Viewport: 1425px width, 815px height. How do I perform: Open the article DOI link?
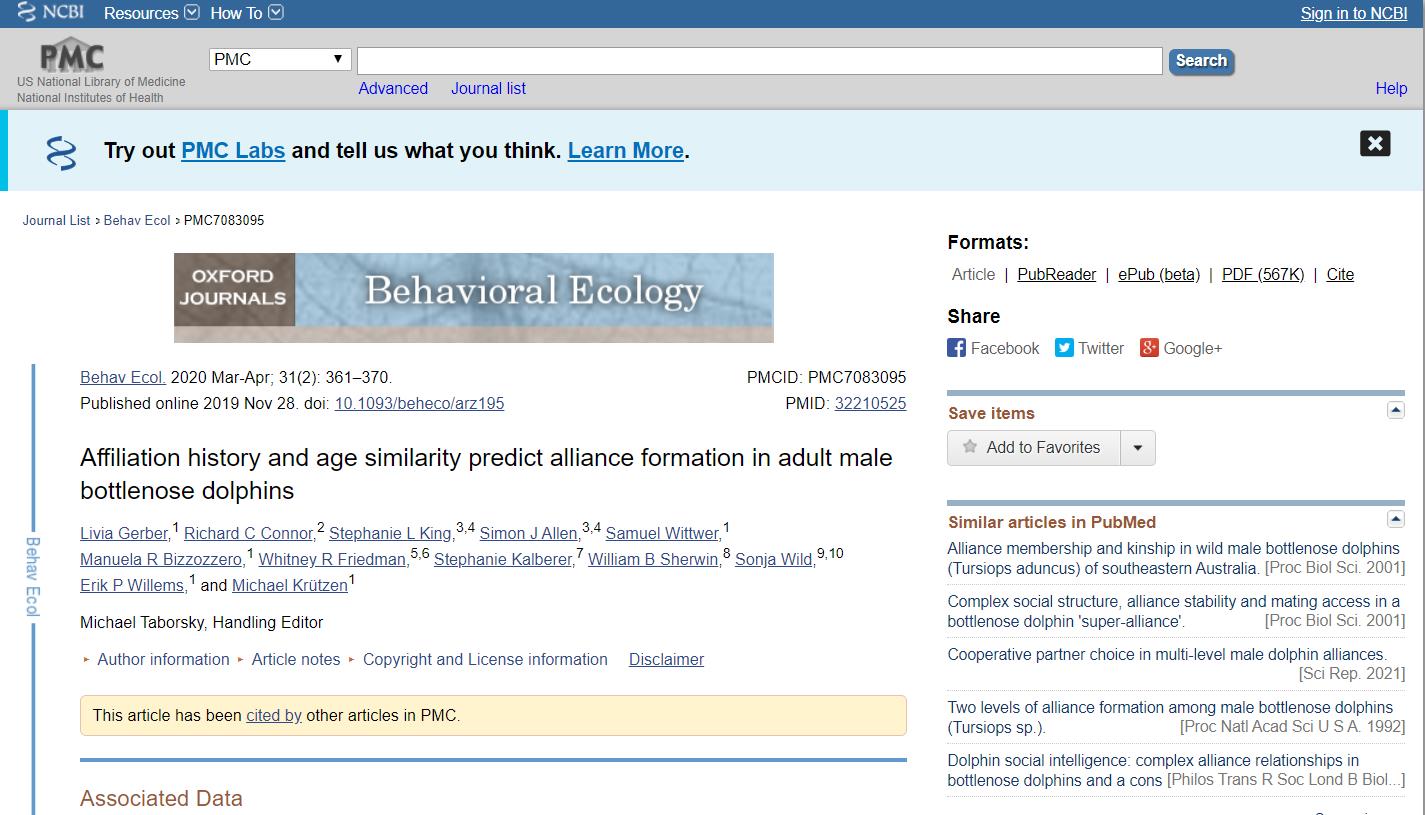tap(419, 404)
